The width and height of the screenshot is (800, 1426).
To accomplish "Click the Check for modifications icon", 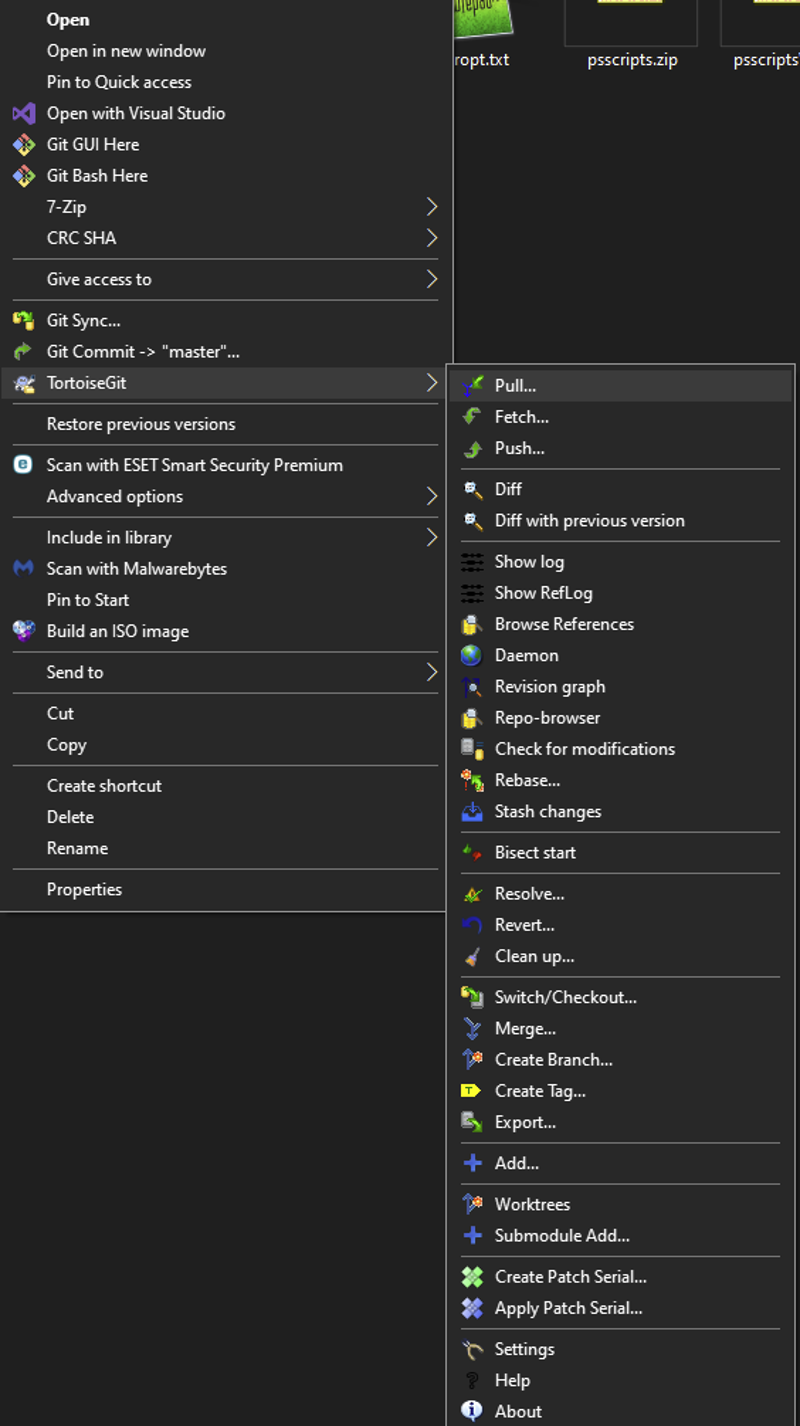I will tap(472, 748).
